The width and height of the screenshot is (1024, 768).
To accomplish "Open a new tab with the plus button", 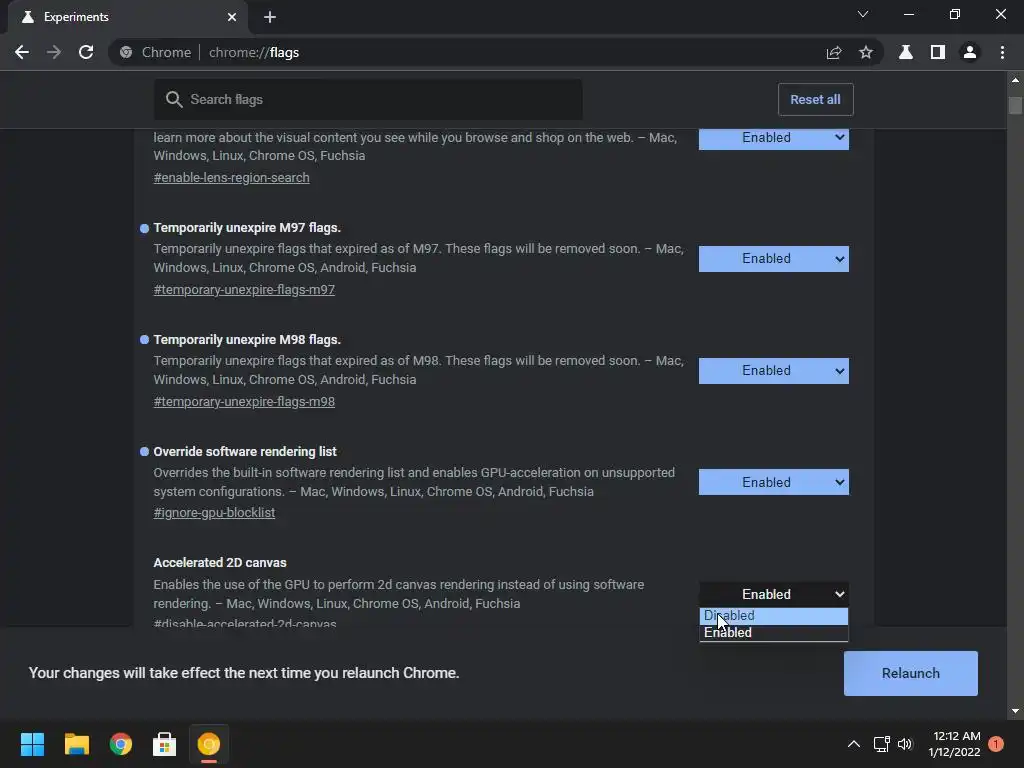I will [x=270, y=17].
